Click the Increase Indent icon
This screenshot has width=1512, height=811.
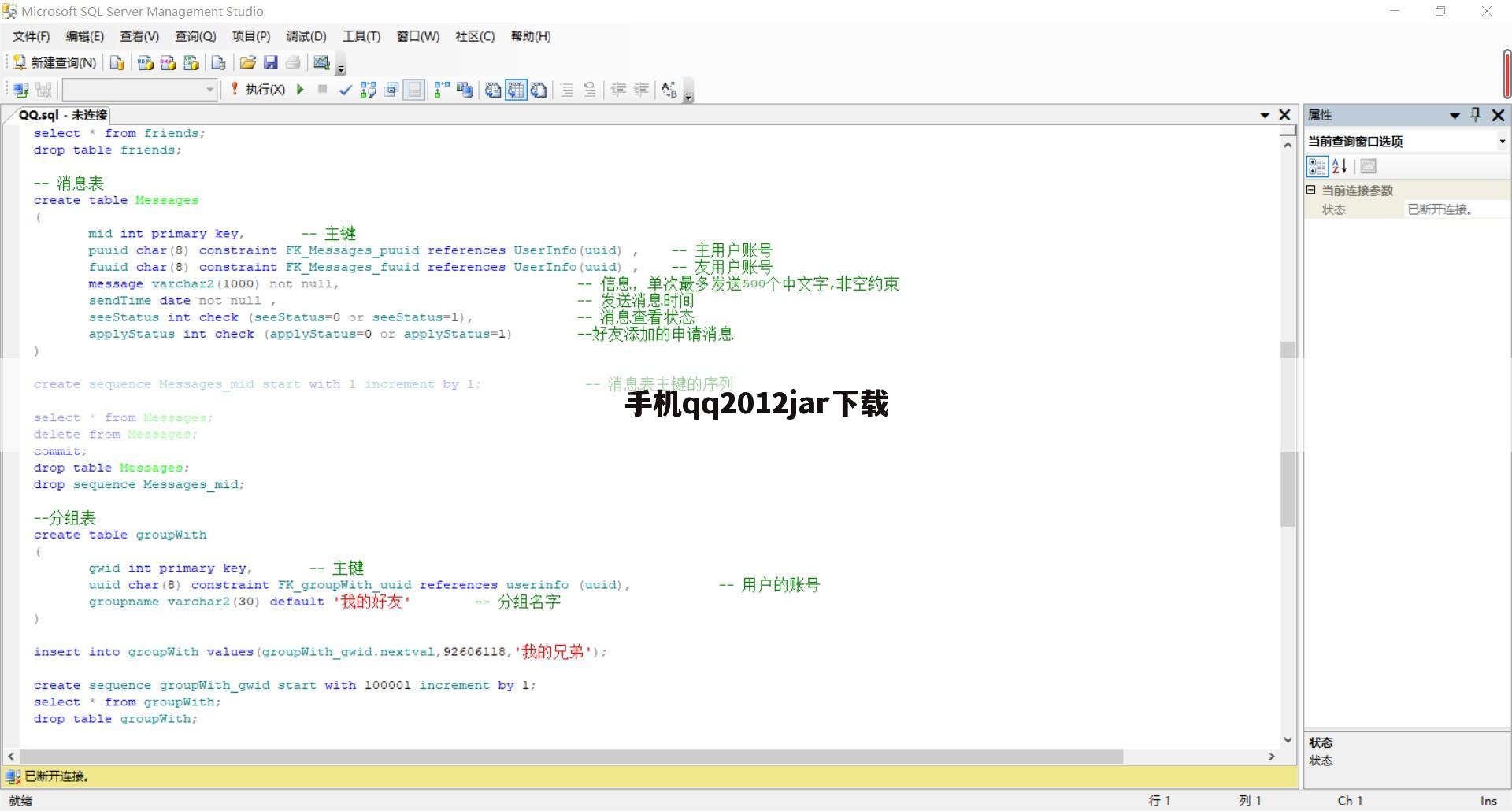641,90
